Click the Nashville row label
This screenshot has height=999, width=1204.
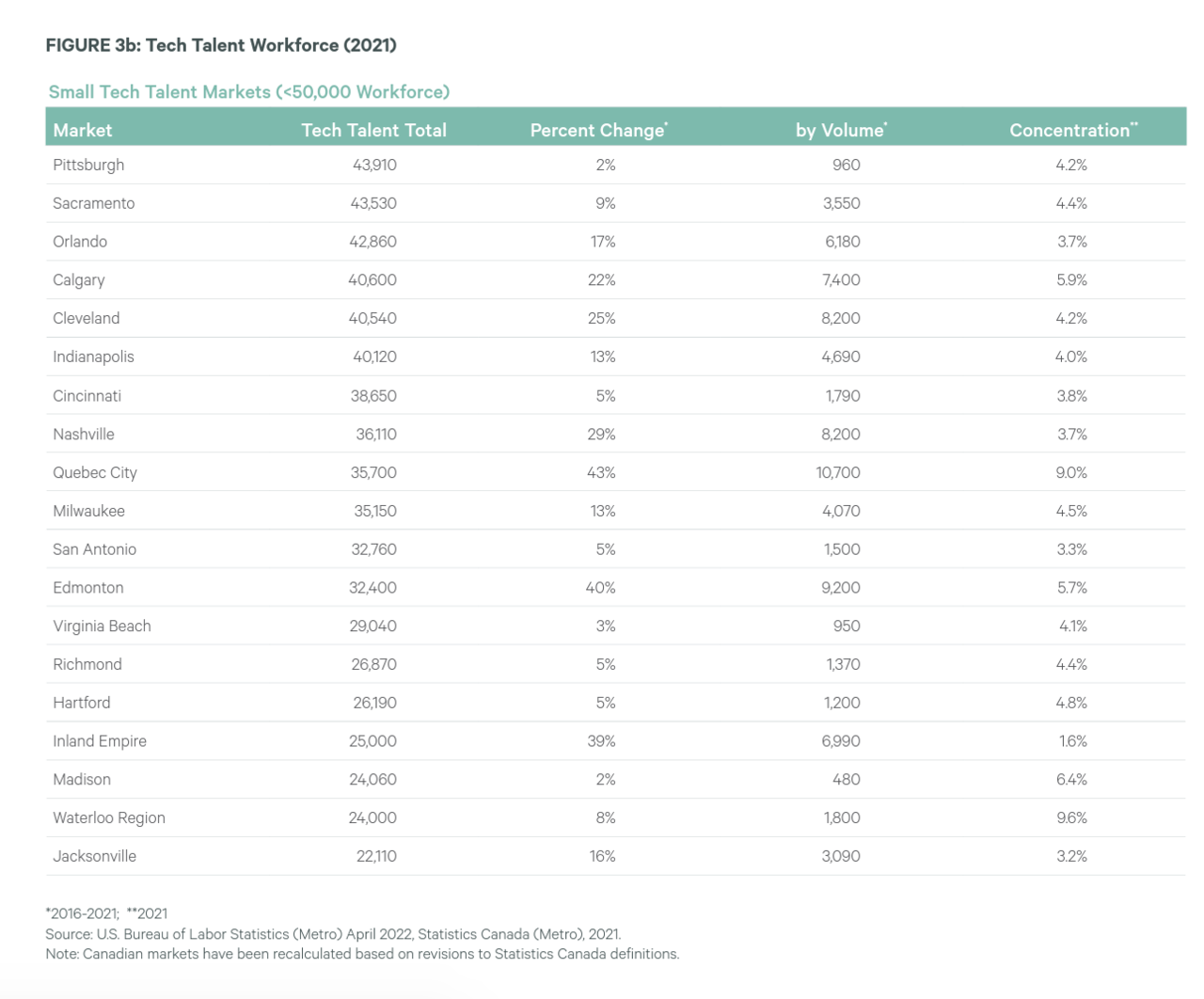pos(84,434)
